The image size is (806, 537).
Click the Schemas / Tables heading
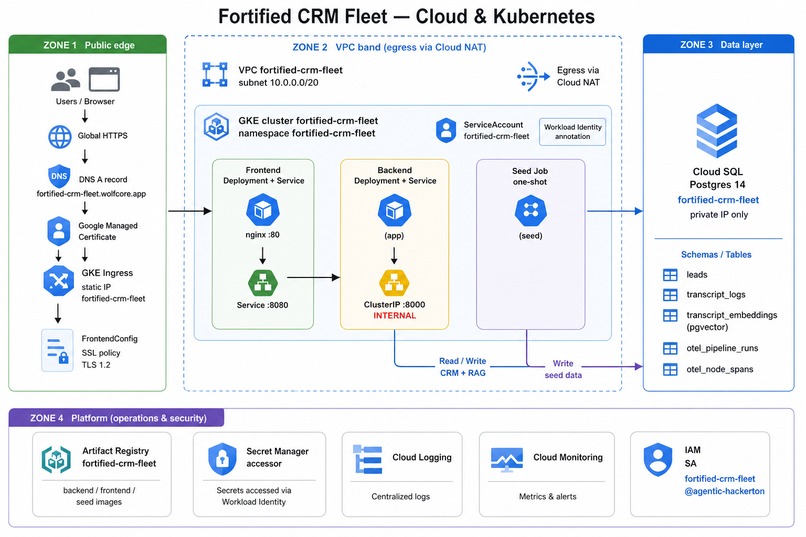coord(716,254)
